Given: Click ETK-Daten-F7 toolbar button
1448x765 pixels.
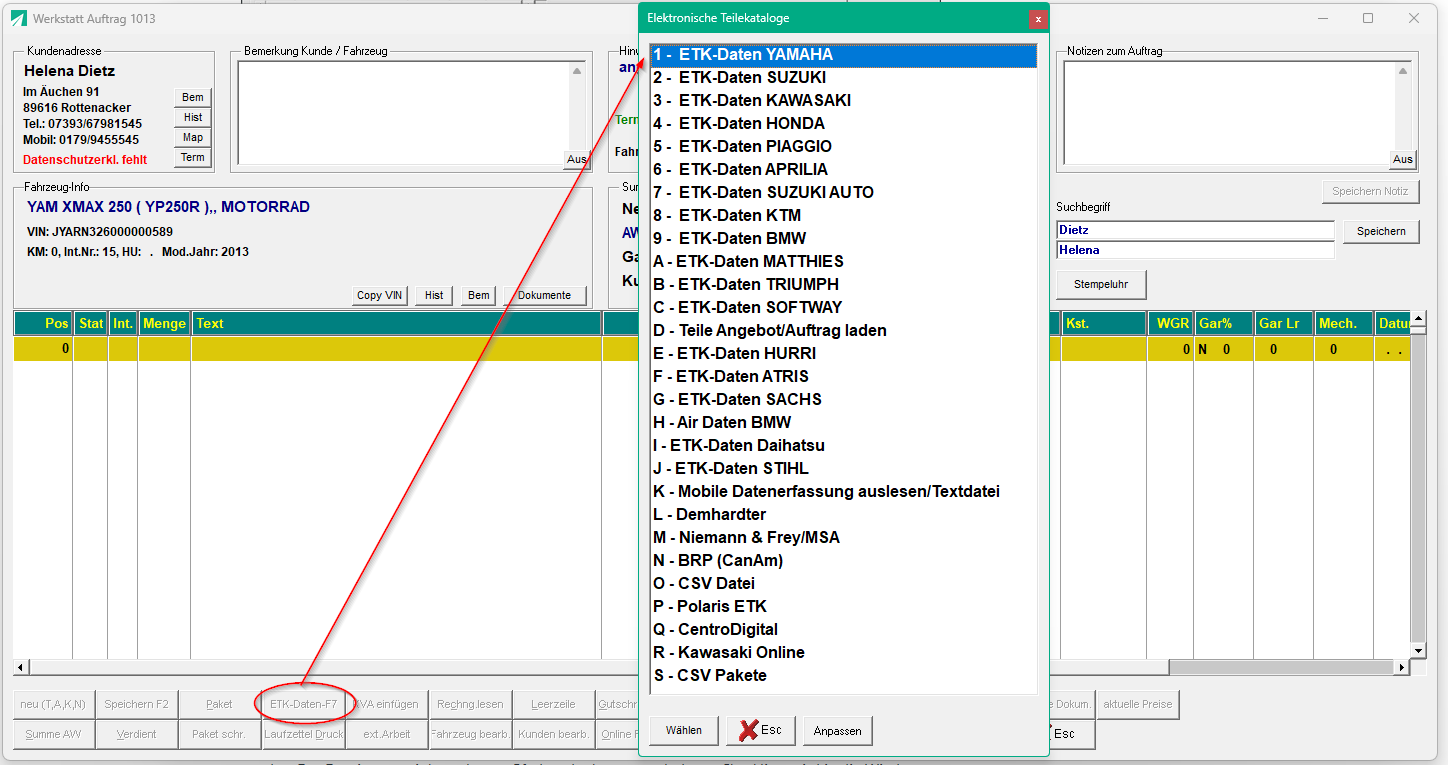Looking at the screenshot, I should [x=304, y=704].
